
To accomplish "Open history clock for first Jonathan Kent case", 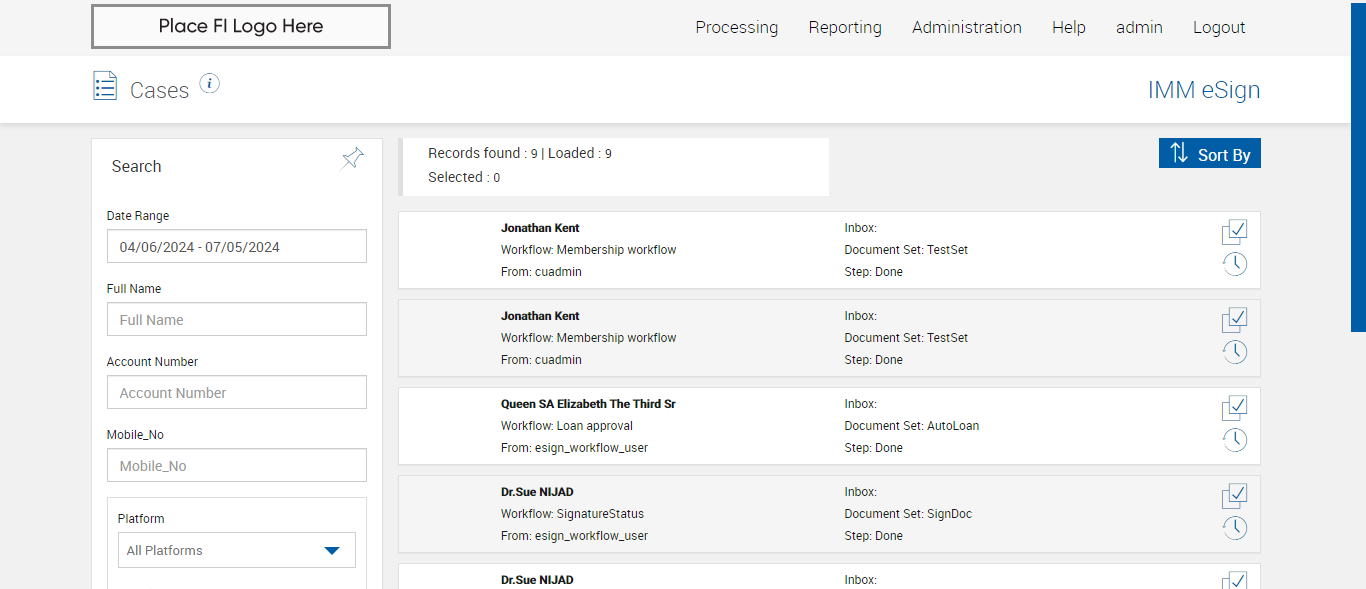I will coord(1235,264).
